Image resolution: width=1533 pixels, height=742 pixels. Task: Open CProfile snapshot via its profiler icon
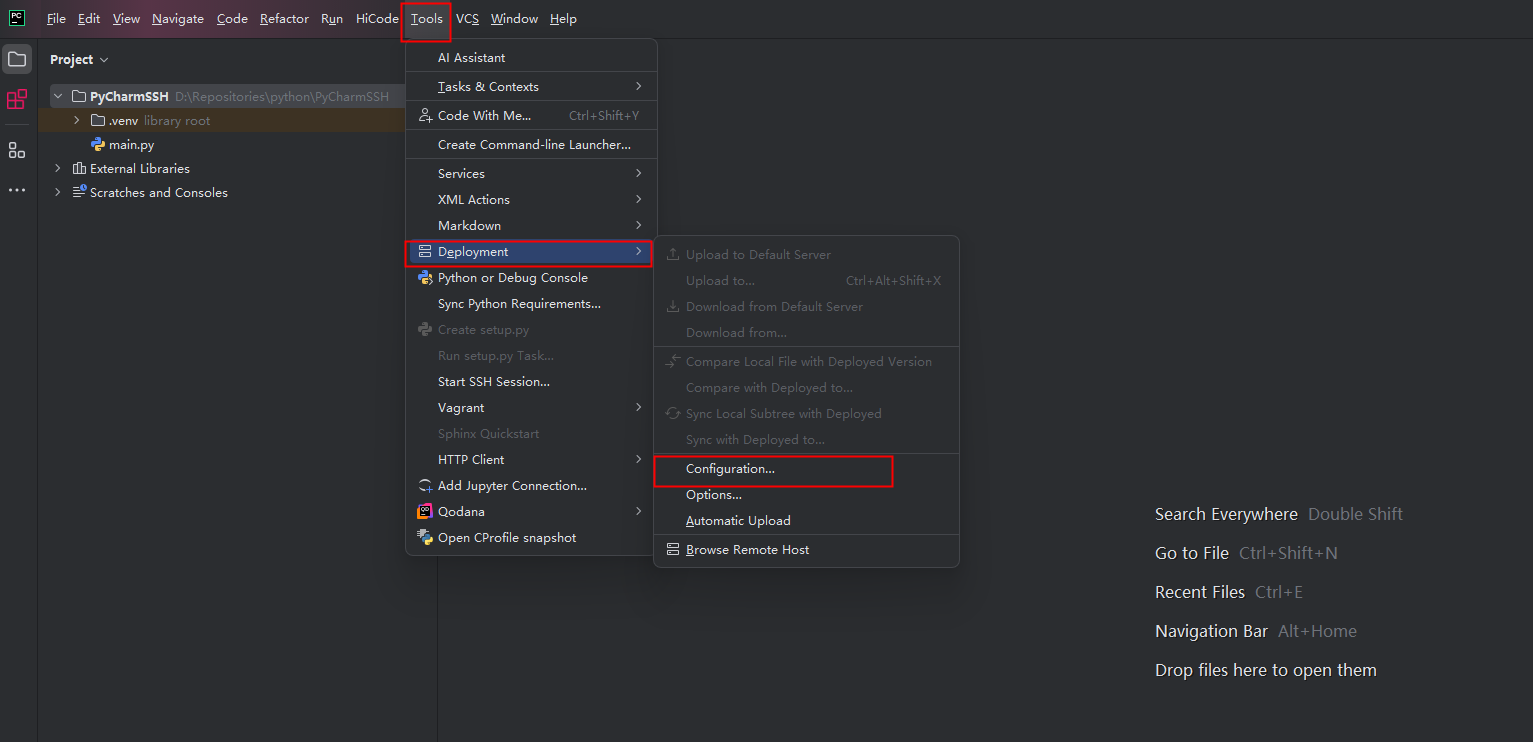(x=425, y=537)
